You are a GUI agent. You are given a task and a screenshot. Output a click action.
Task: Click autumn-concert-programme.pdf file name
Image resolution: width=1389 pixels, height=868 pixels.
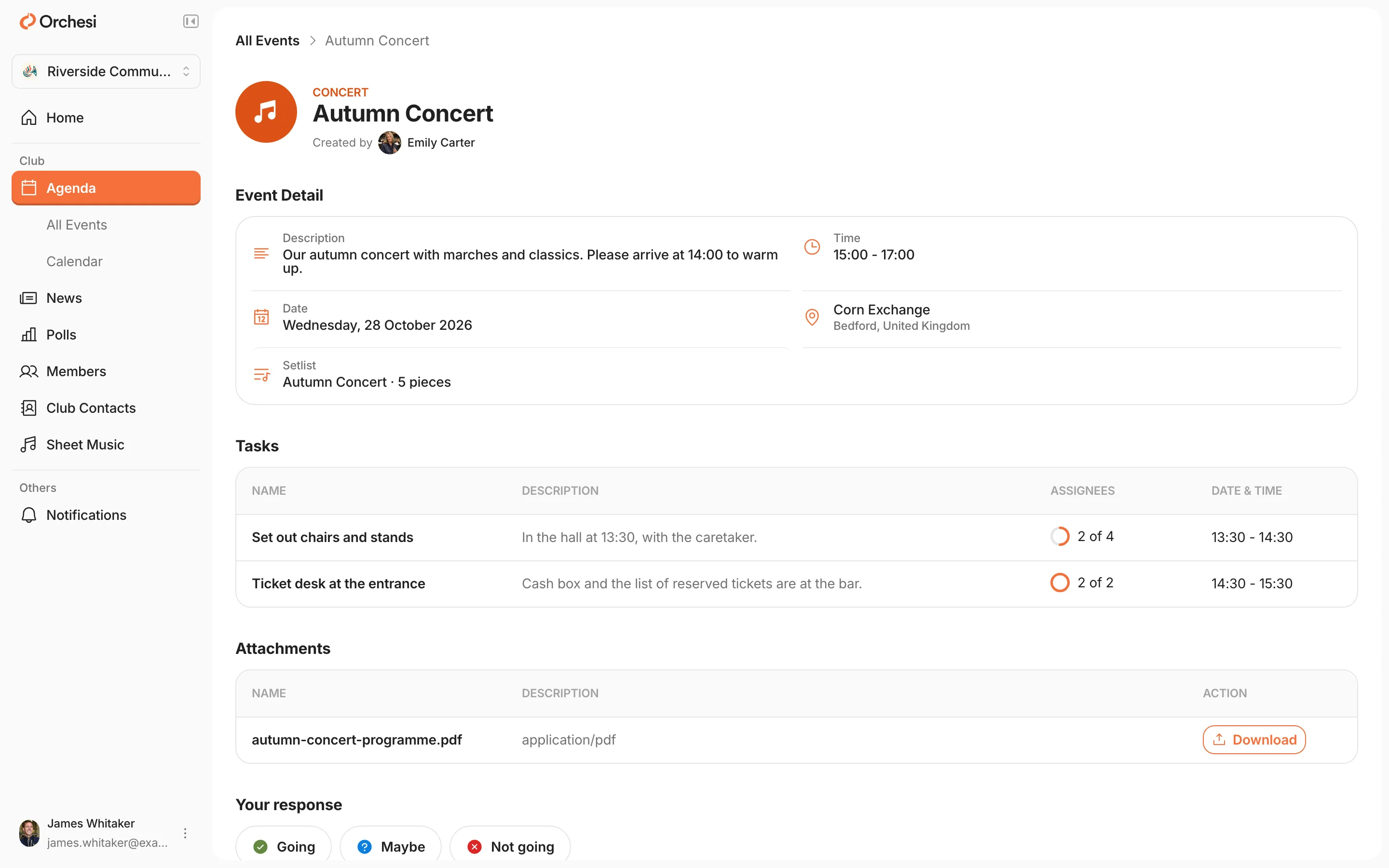click(x=357, y=740)
